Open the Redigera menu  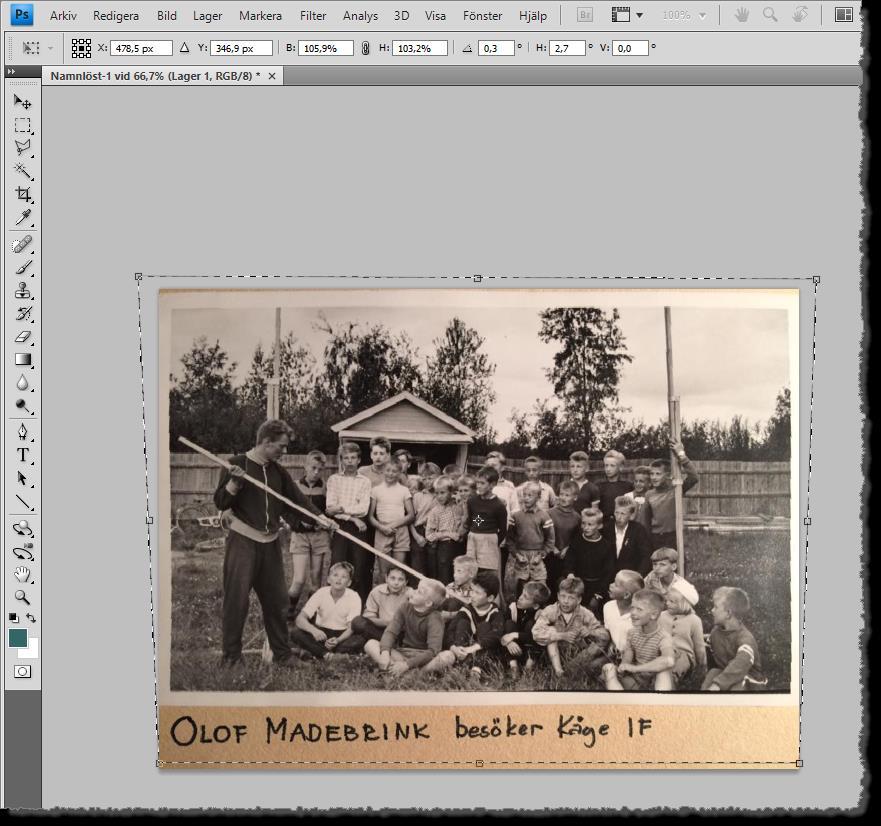click(x=116, y=16)
